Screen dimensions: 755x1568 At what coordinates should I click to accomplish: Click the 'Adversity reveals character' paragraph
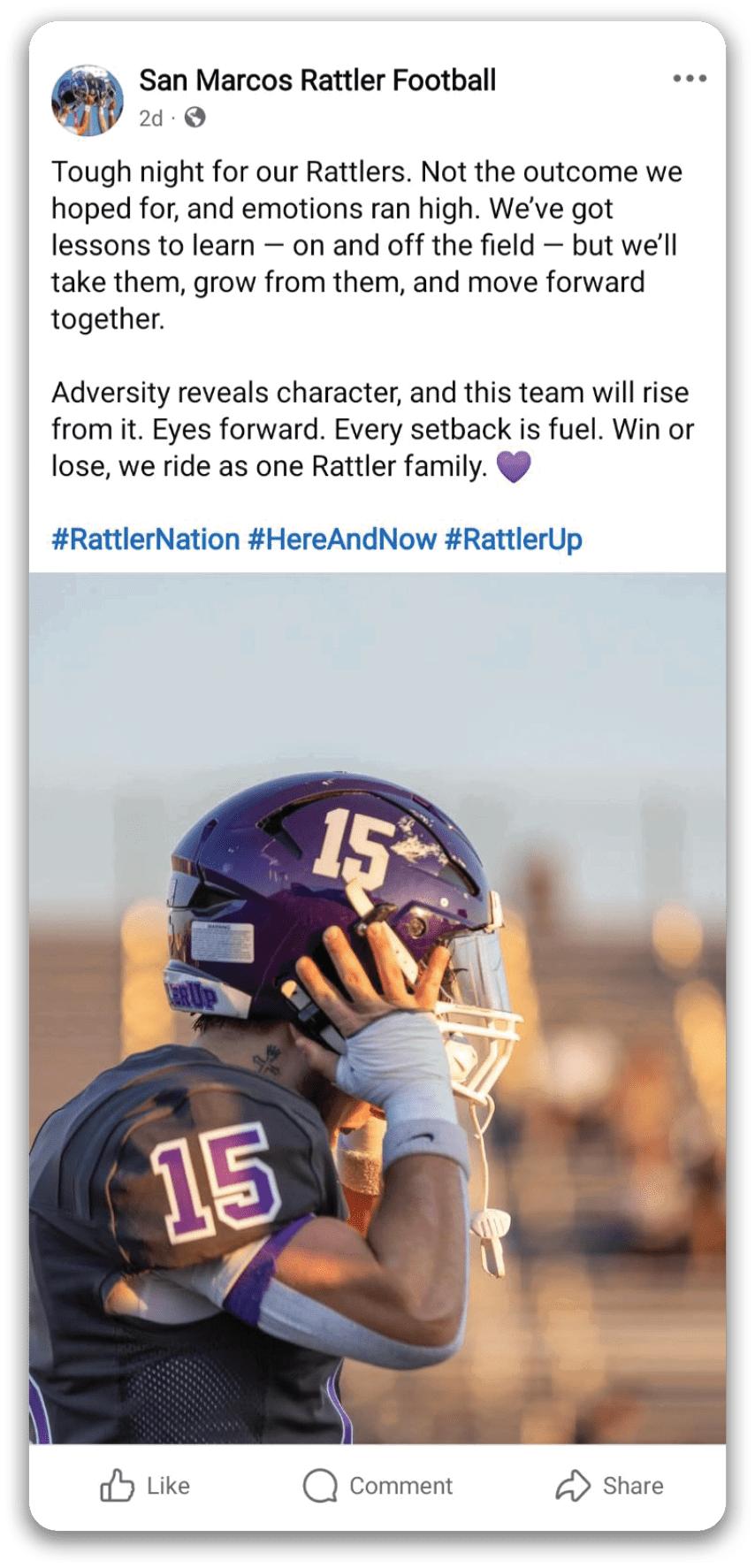tap(372, 429)
